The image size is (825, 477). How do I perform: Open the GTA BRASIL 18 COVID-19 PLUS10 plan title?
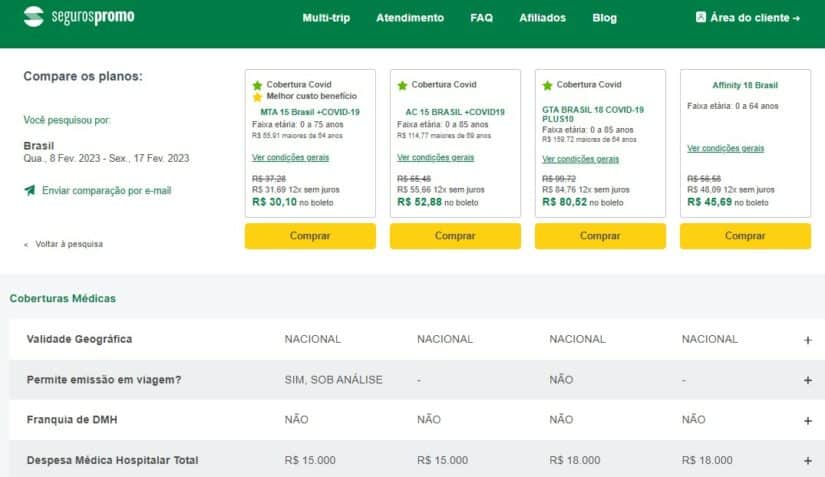tap(593, 114)
